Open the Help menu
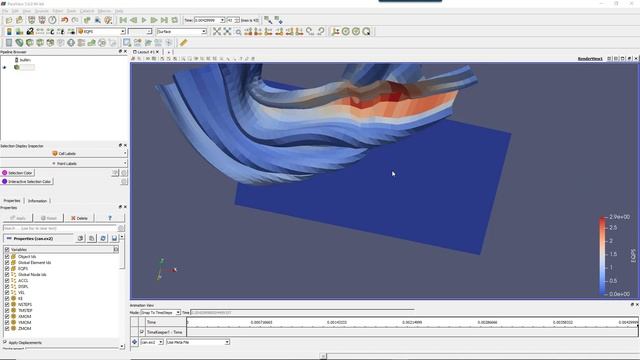The width and height of the screenshot is (640, 360). 119,11
